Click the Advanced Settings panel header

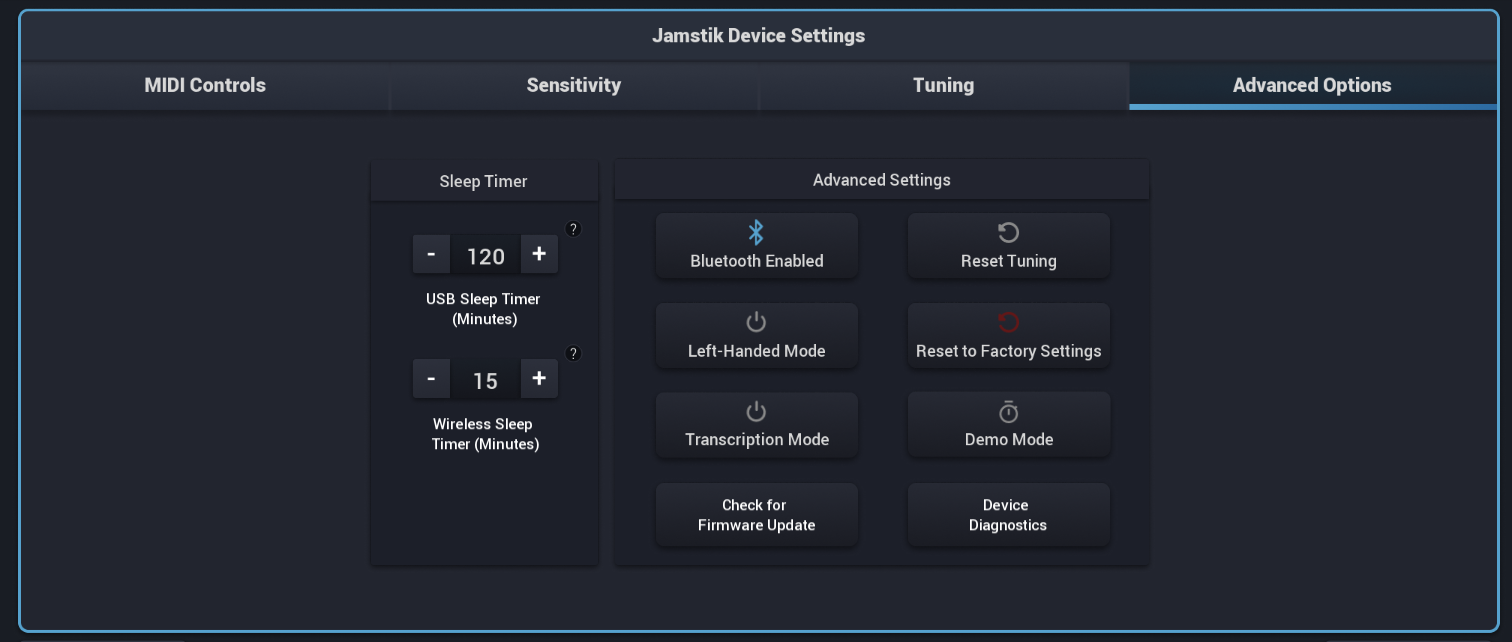(x=882, y=180)
